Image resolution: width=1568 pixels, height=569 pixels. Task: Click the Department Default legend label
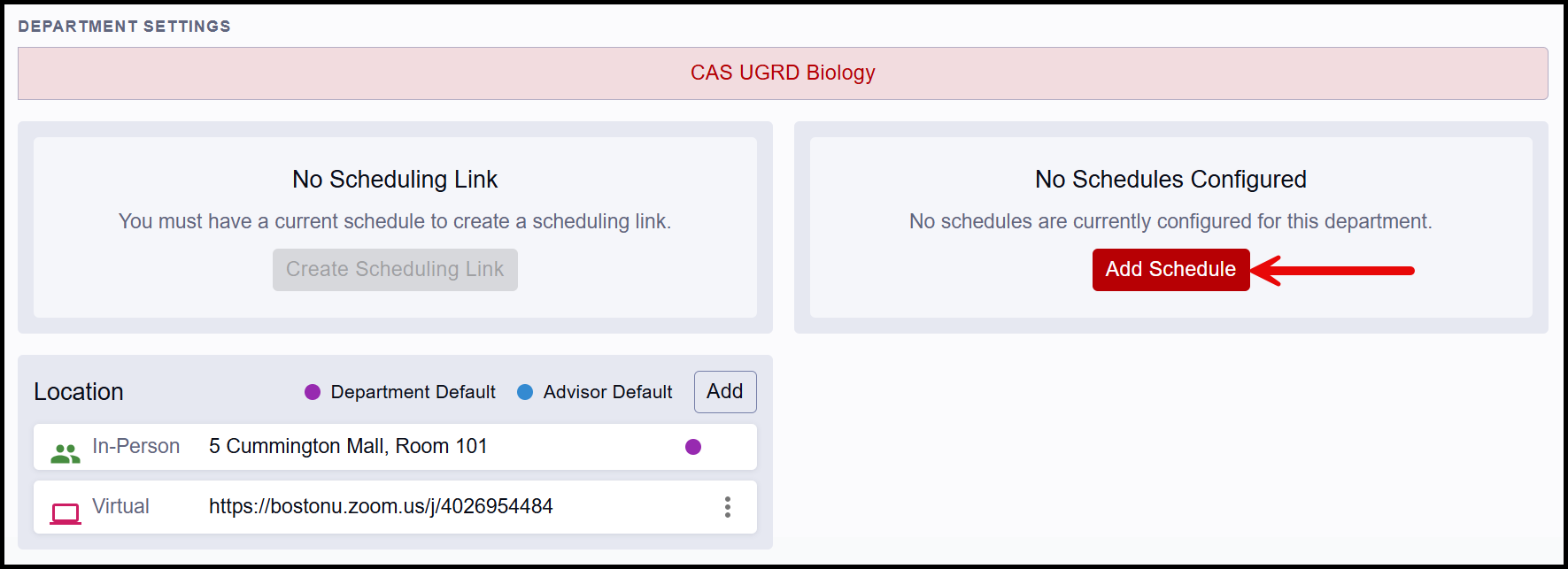[413, 392]
